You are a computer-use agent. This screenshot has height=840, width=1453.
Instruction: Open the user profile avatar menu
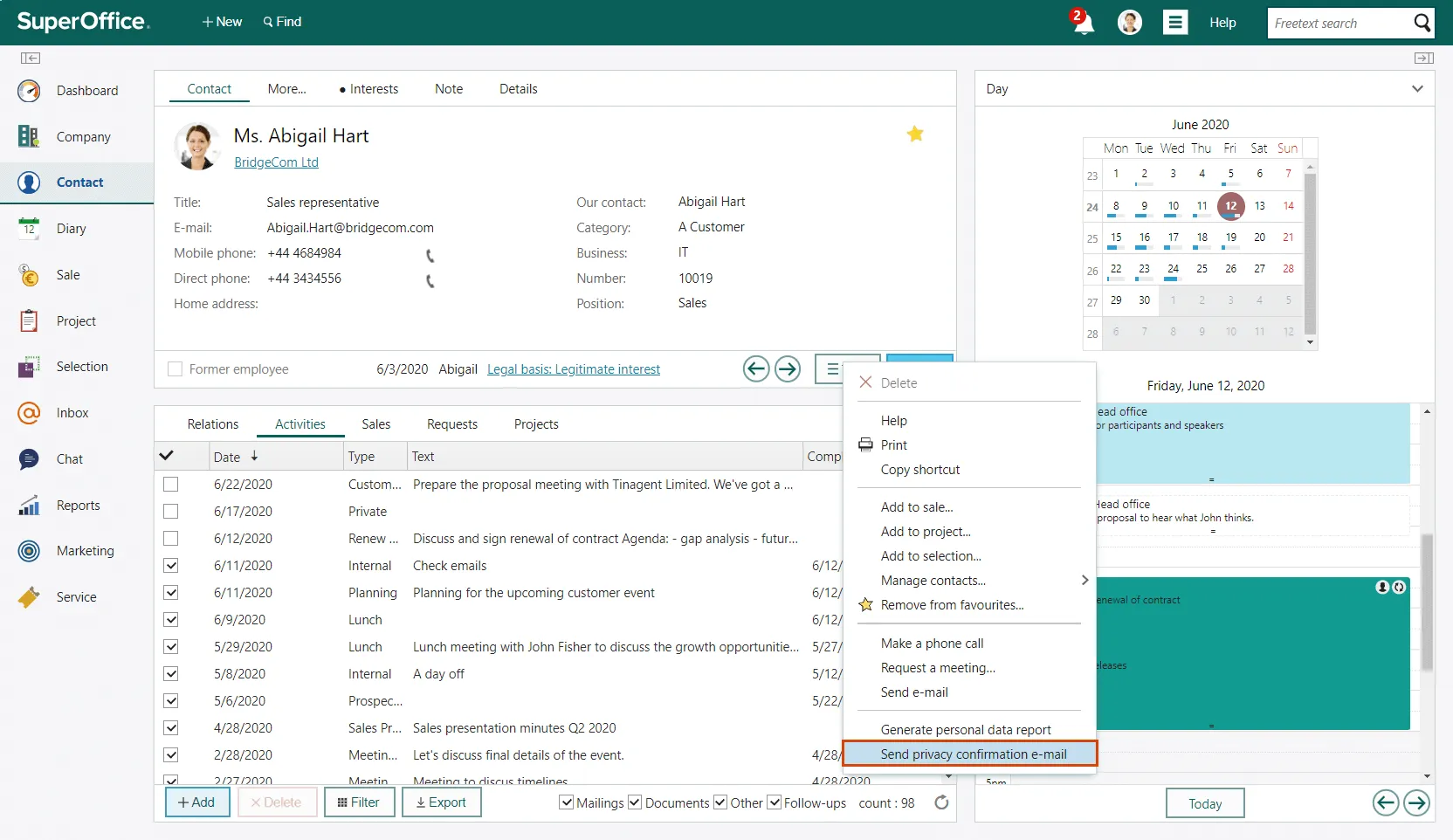pos(1129,23)
